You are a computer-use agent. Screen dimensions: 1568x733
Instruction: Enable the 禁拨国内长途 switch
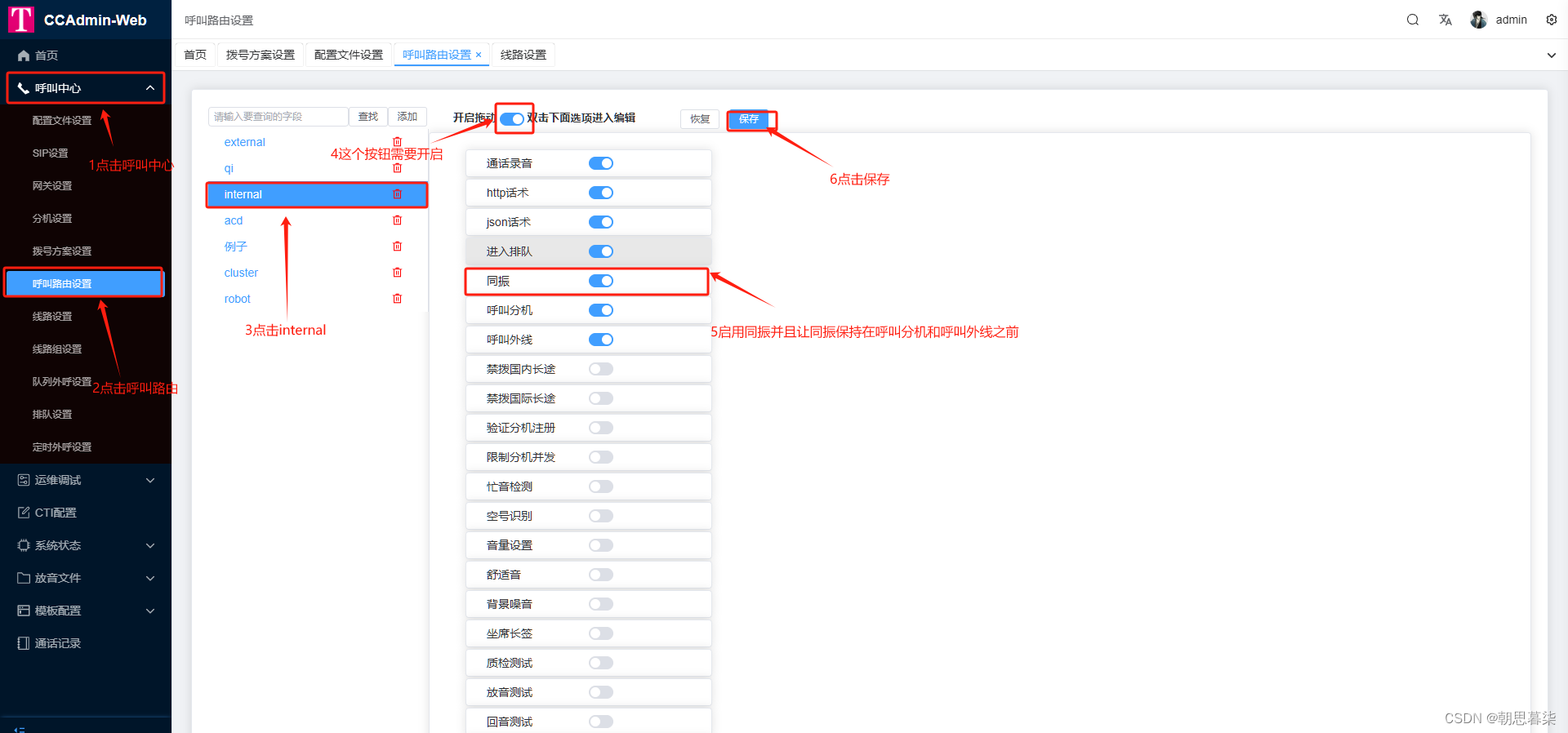coord(601,369)
